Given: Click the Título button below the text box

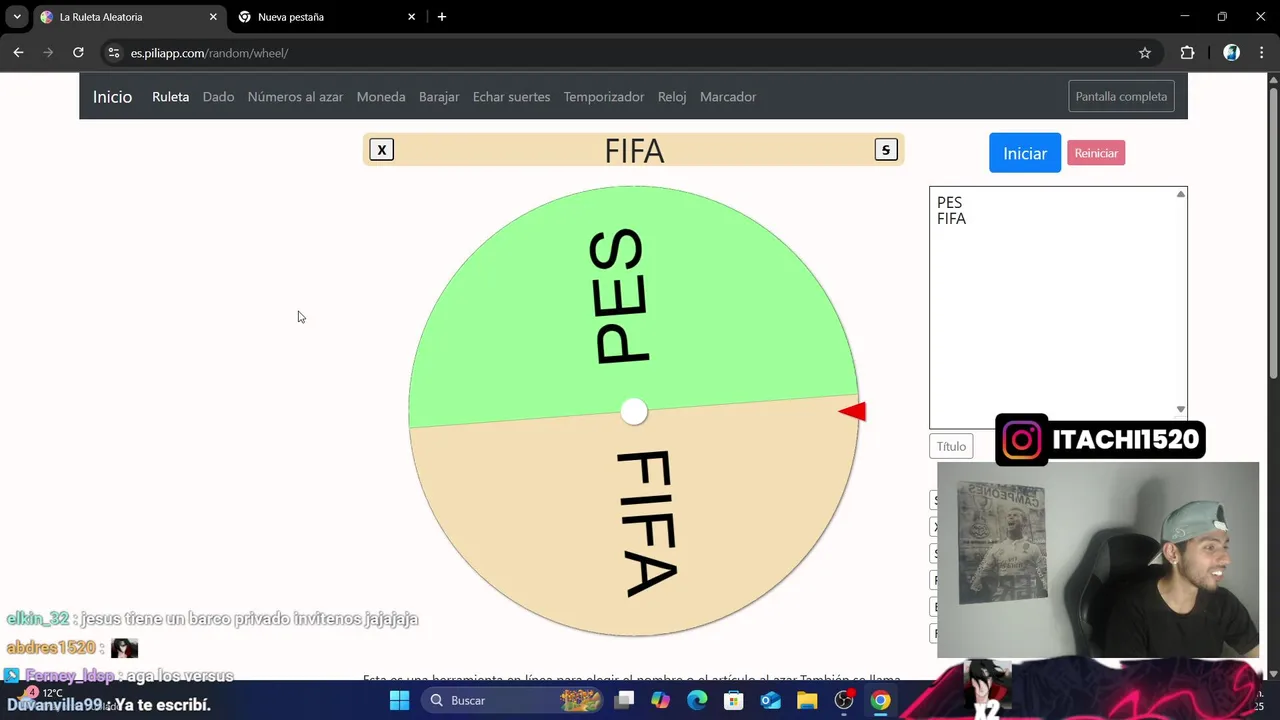Looking at the screenshot, I should (951, 446).
